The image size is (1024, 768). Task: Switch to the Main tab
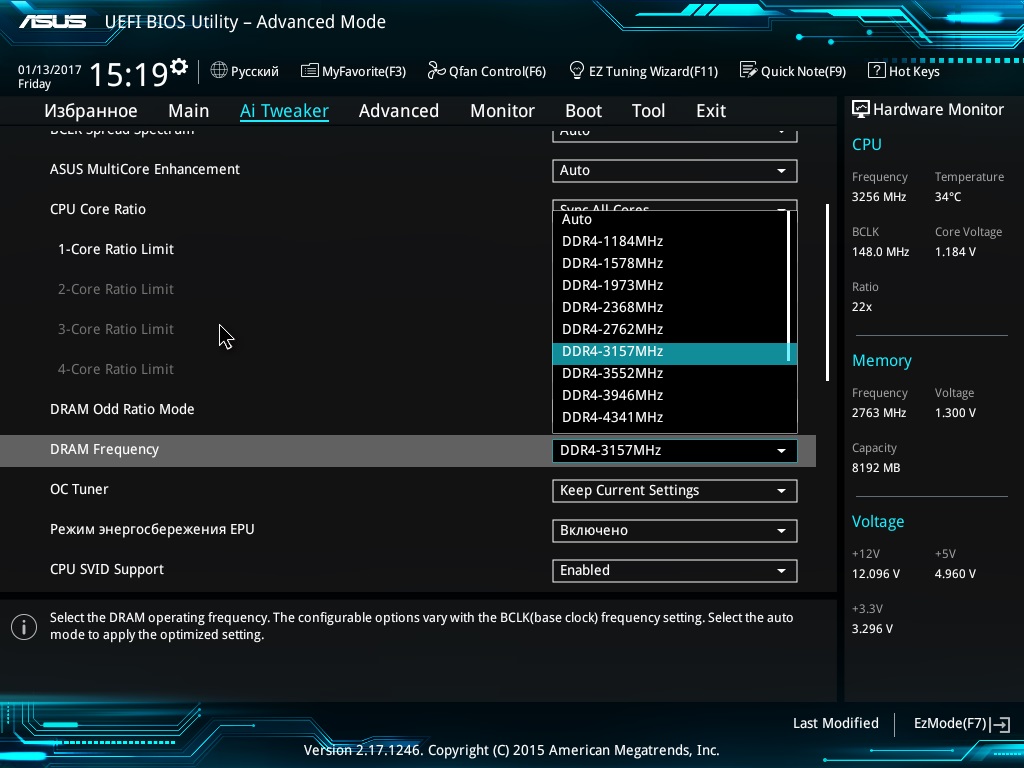click(189, 110)
